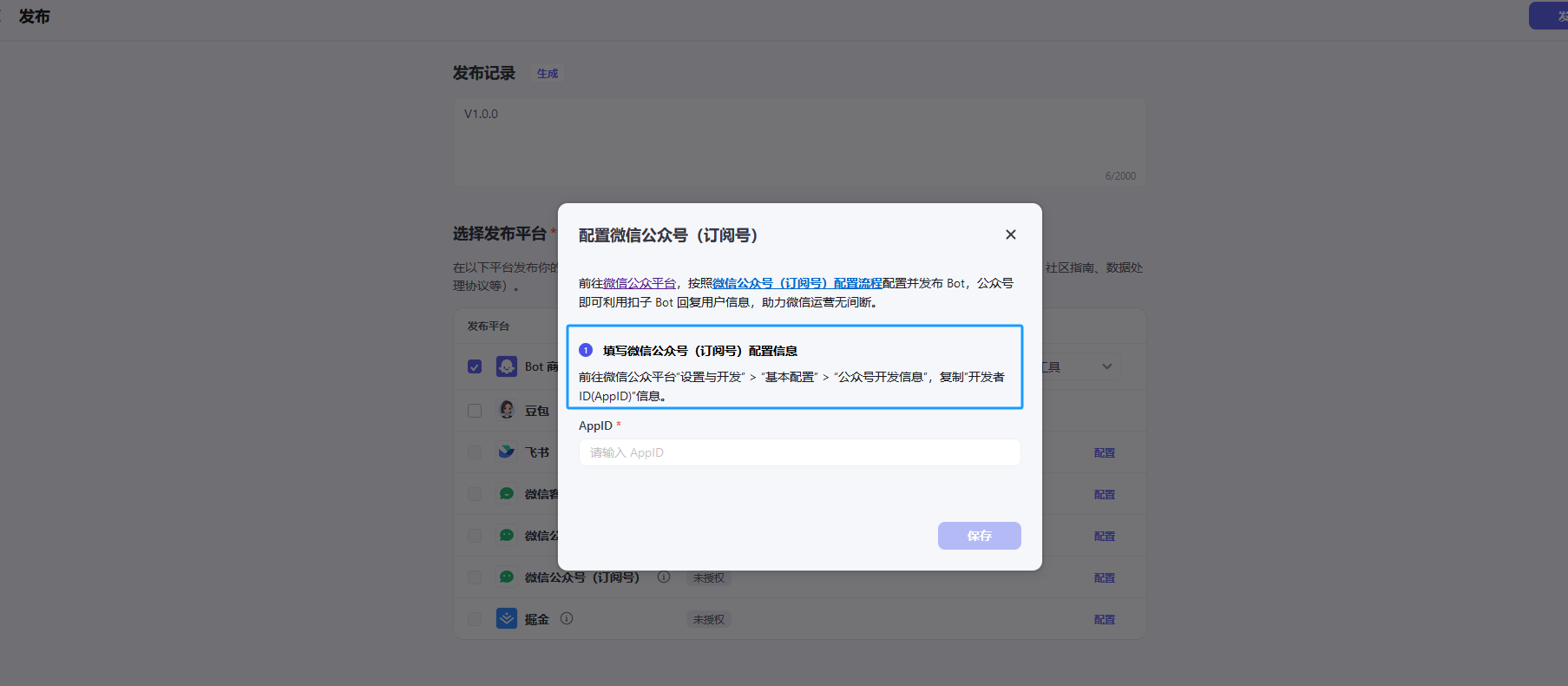
Task: Click the 掘金 platform icon
Action: point(507,618)
